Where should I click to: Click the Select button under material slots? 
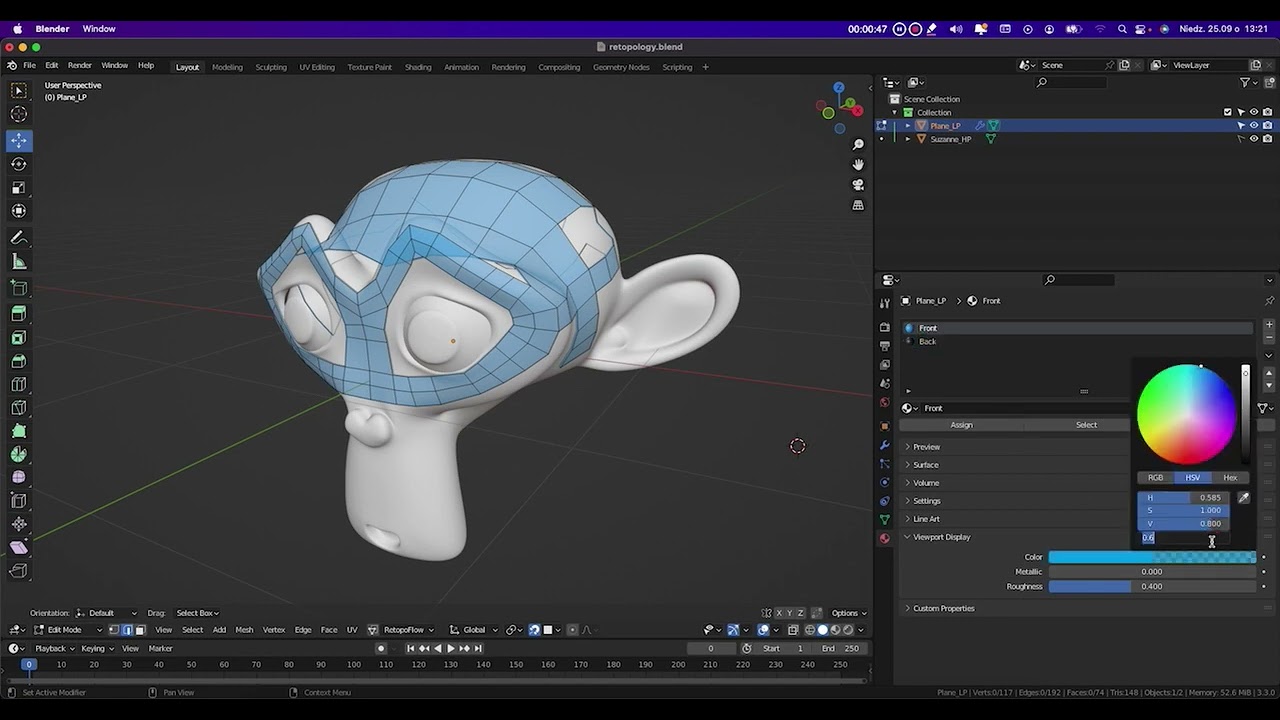1086,424
